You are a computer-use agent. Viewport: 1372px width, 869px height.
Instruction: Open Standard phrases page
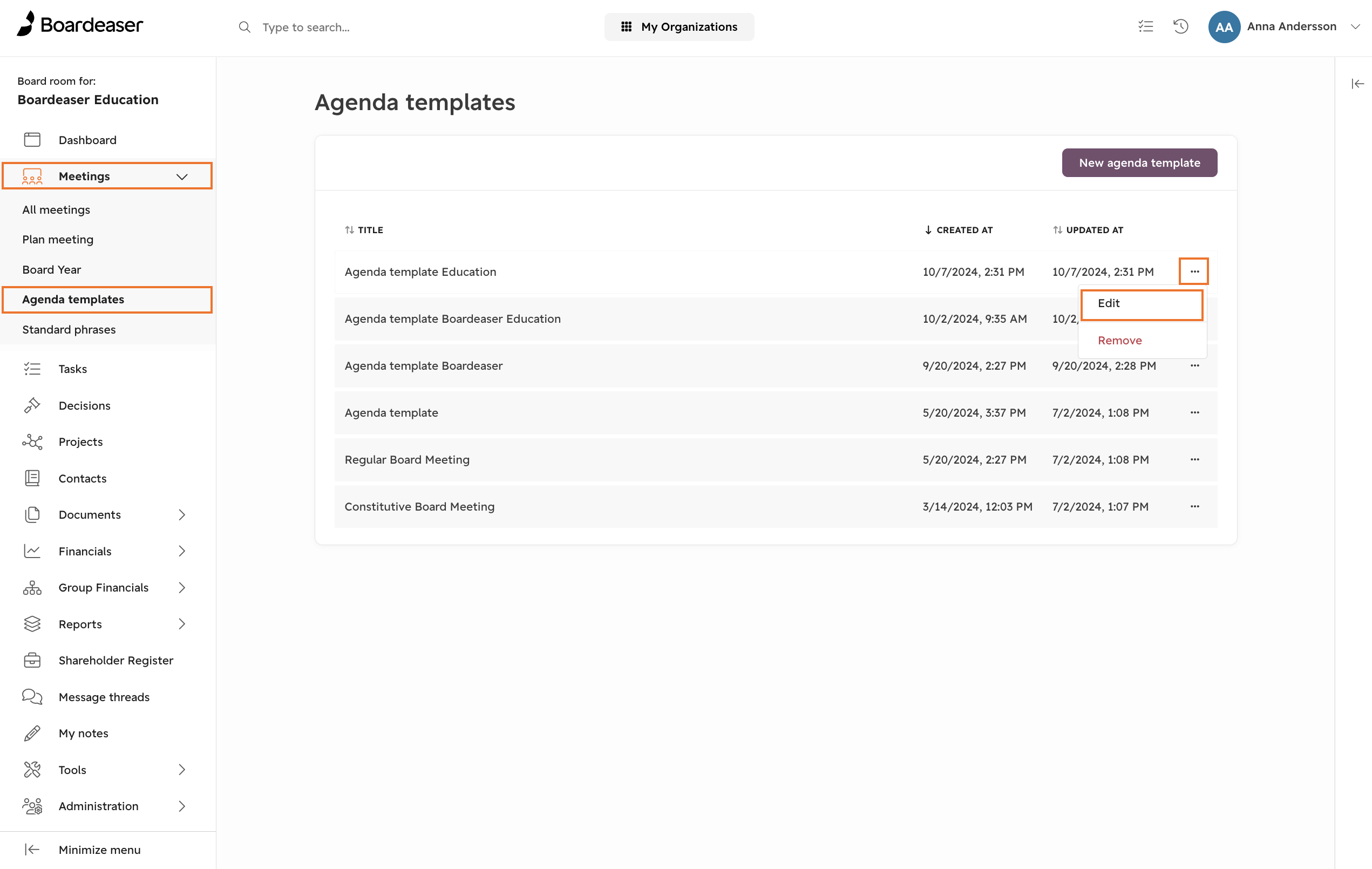click(69, 329)
